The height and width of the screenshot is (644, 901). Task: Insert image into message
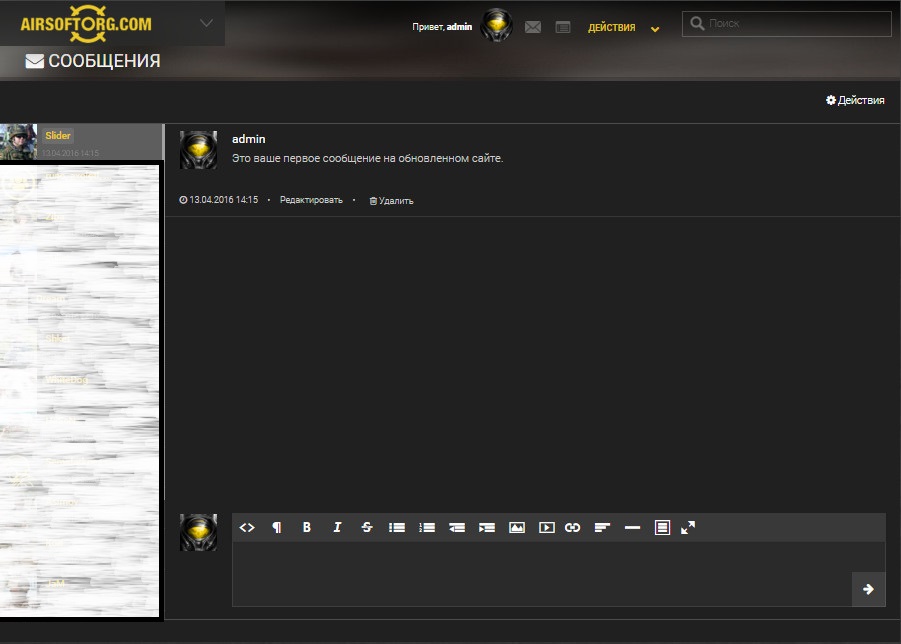[517, 527]
